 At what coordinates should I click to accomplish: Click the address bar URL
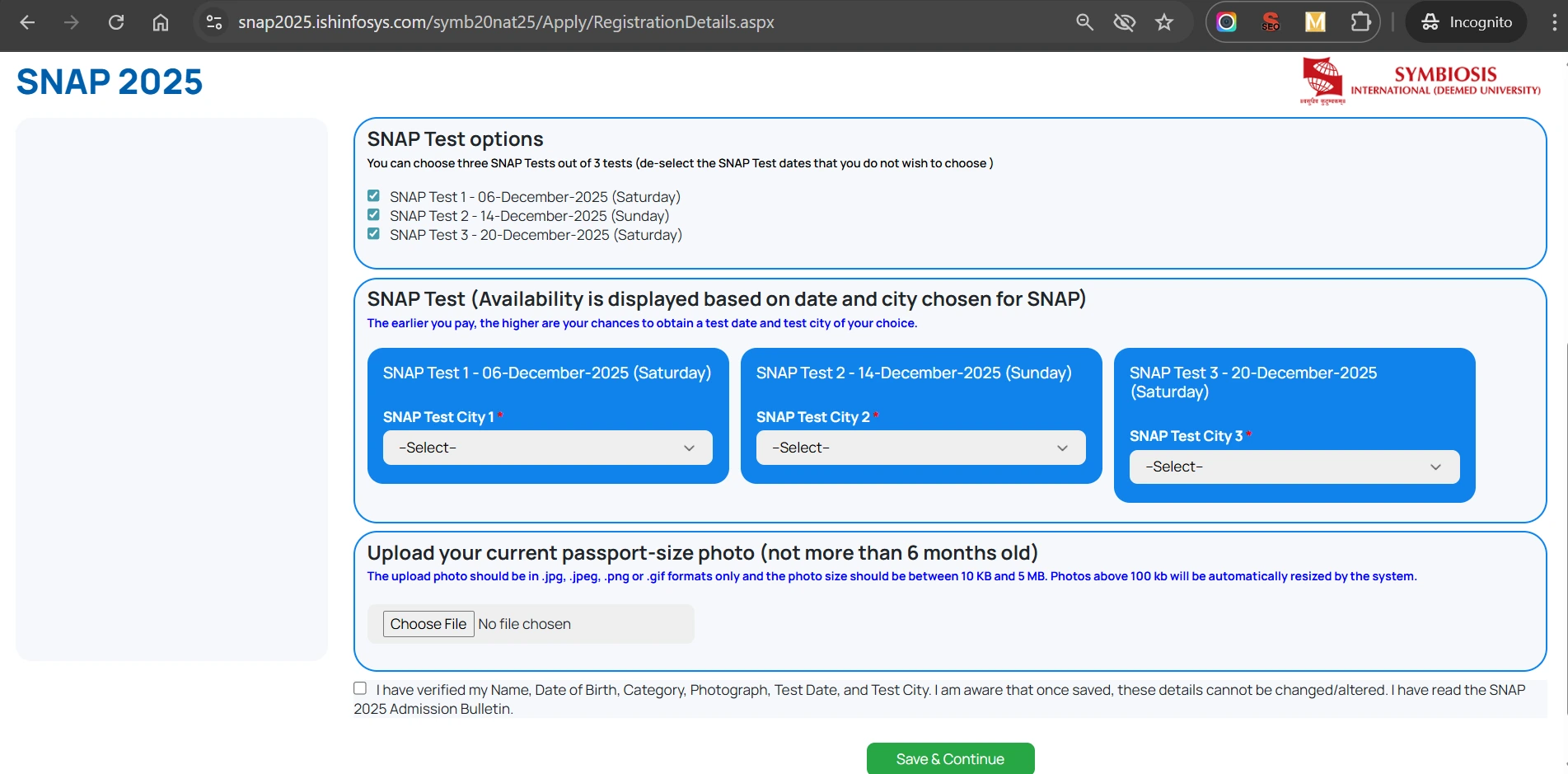(506, 22)
